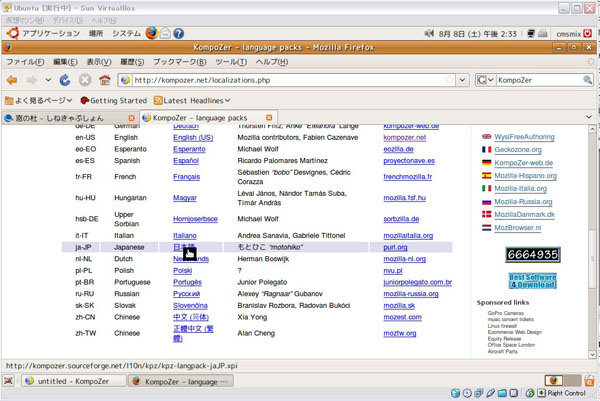Click the forward navigation arrow

click(x=32, y=80)
